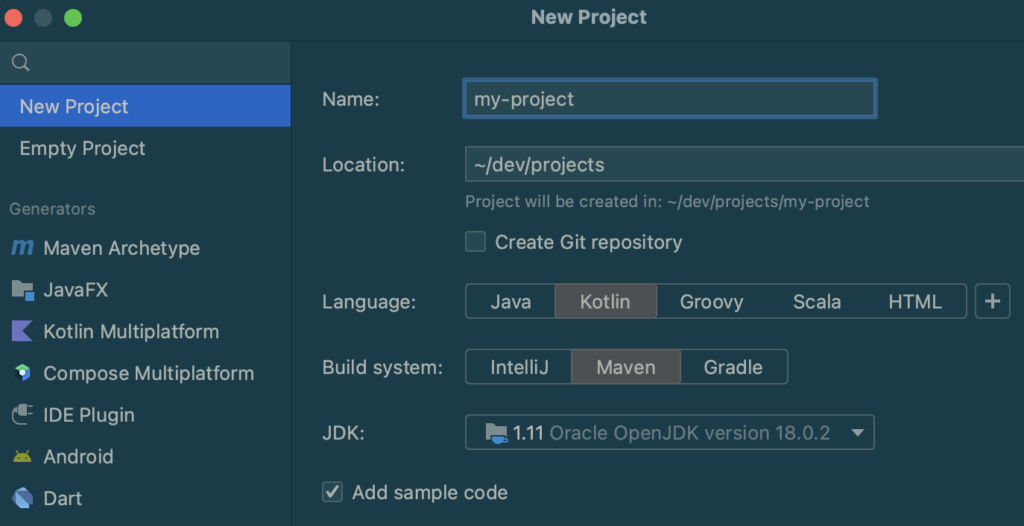Click the Location path field
This screenshot has width=1024, height=526.
click(x=740, y=164)
